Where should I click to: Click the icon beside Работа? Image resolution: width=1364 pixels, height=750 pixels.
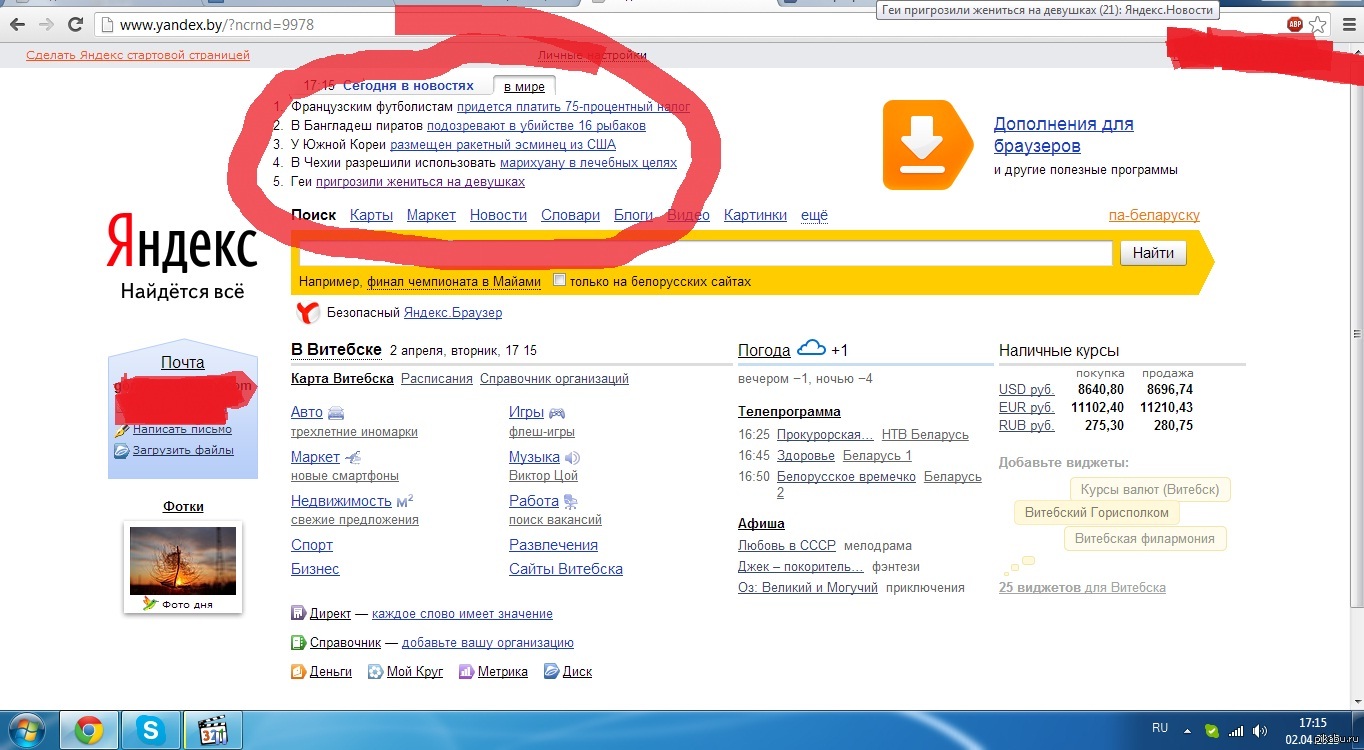[x=570, y=501]
